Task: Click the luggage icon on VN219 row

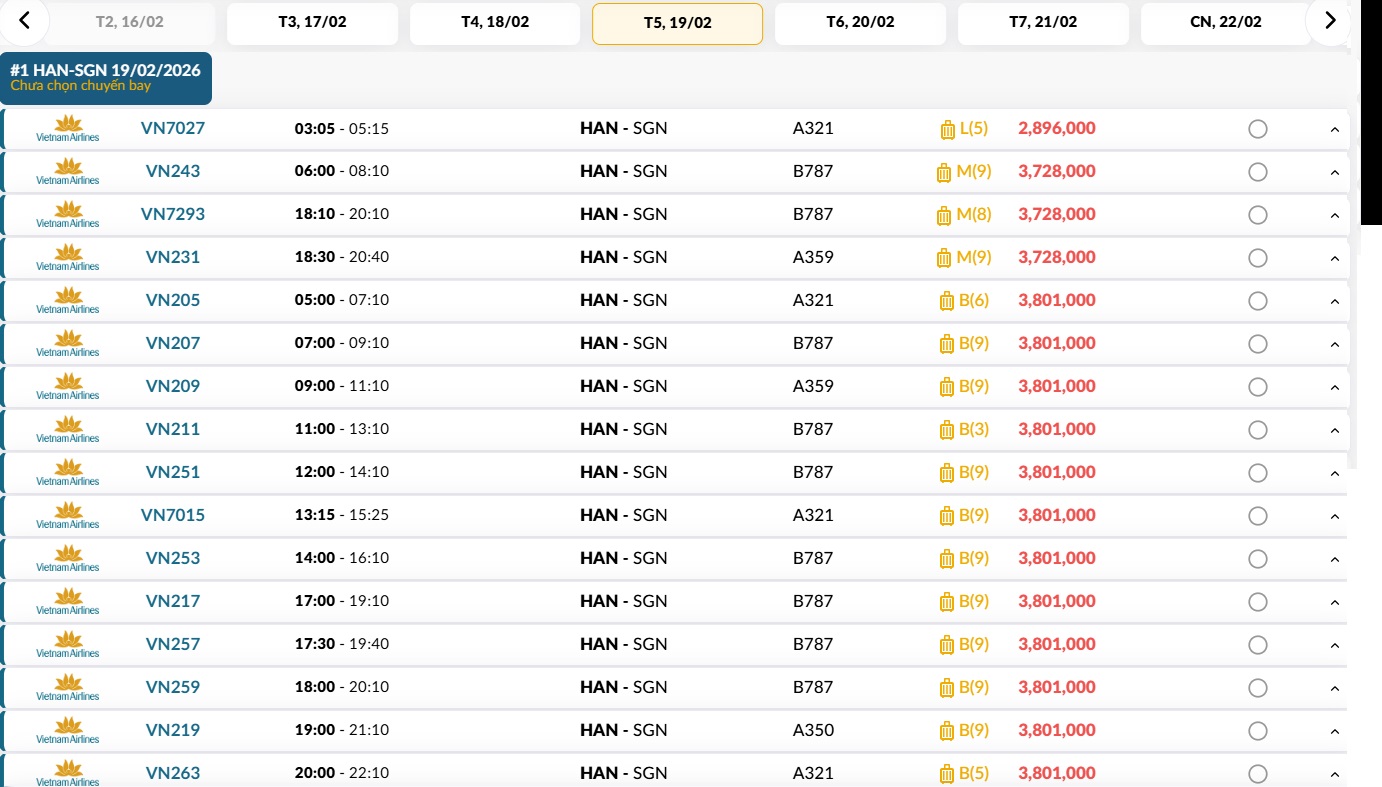Action: click(947, 731)
